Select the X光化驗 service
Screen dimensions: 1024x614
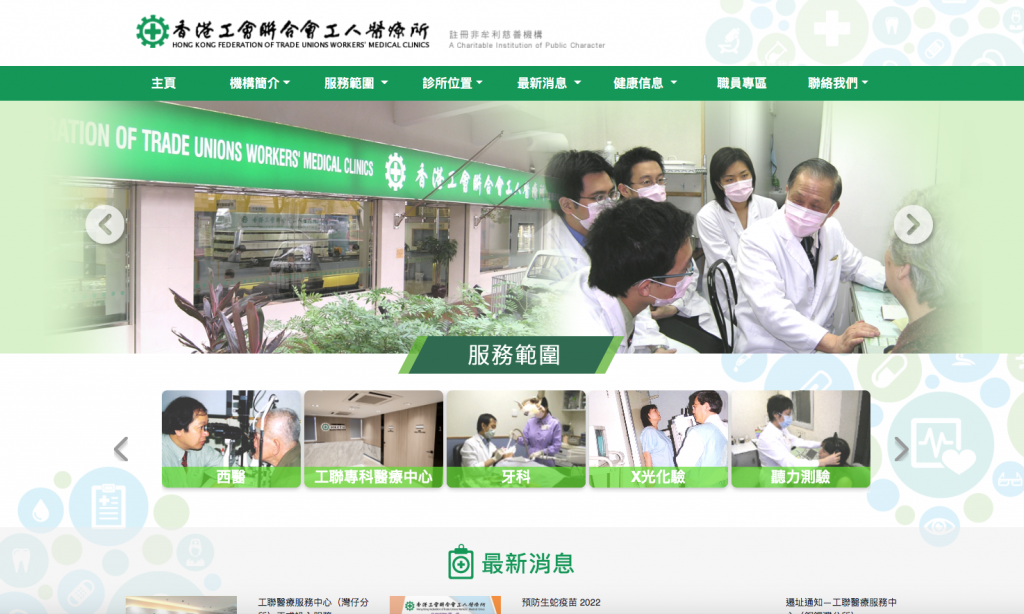[x=660, y=438]
